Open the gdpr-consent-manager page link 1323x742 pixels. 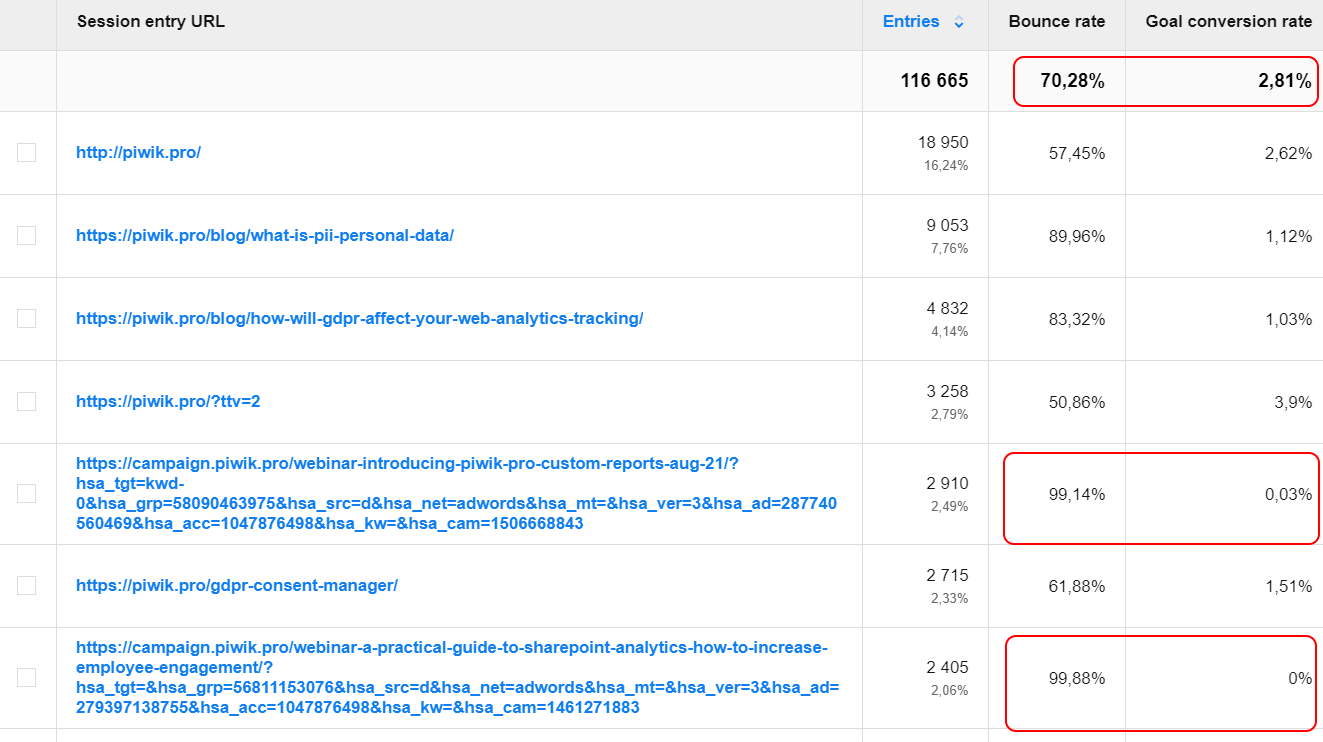(x=237, y=586)
